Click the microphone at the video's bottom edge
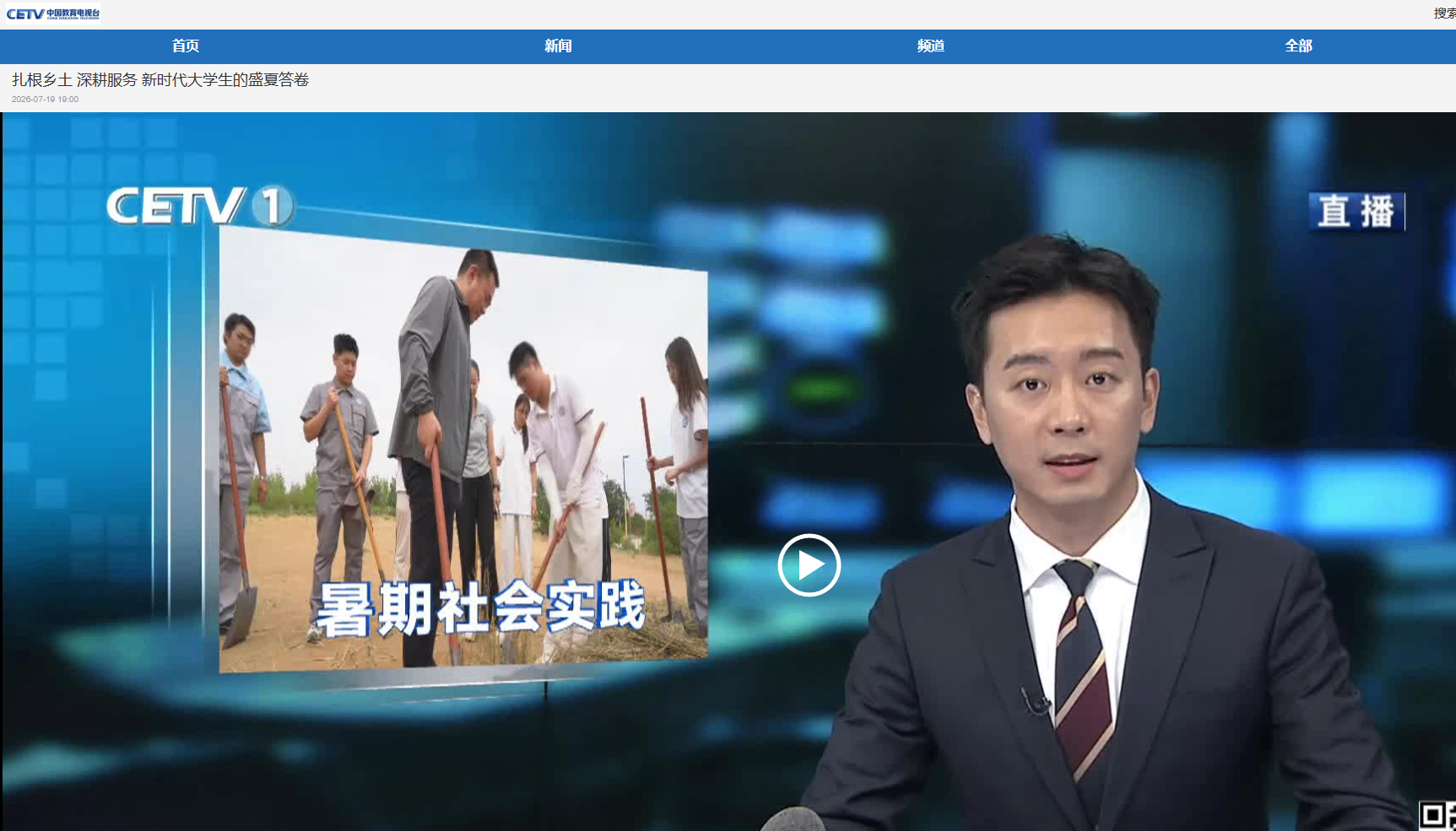The height and width of the screenshot is (831, 1456). point(793,819)
